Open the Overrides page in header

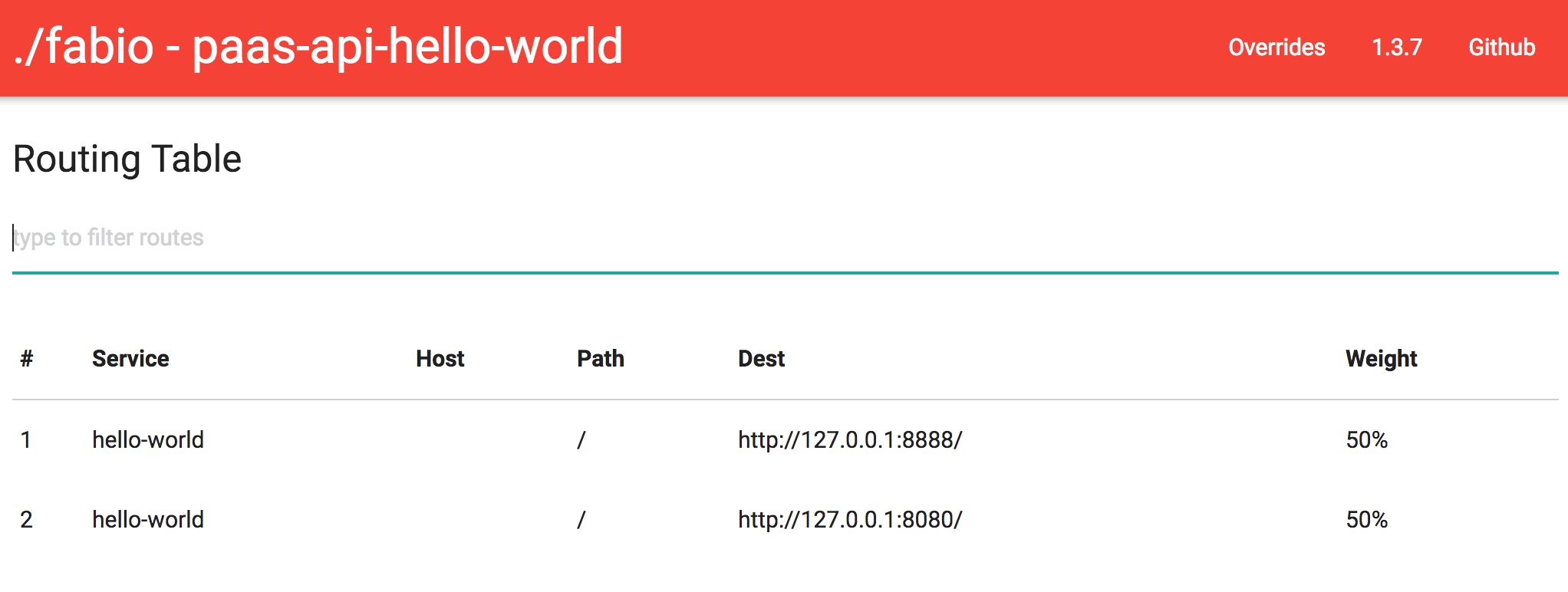click(1276, 48)
